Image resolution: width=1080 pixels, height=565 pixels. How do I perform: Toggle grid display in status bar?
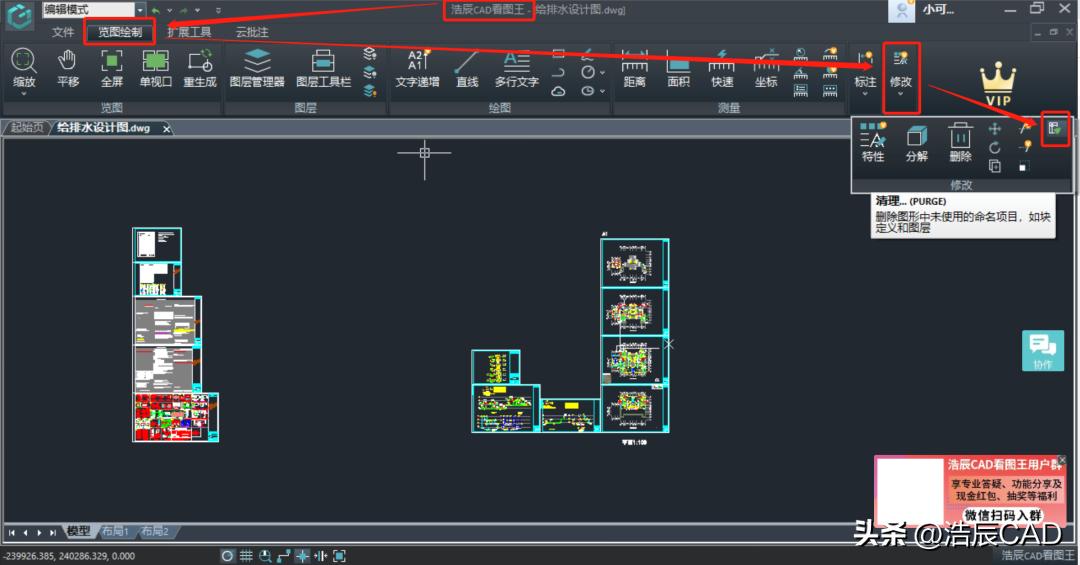(246, 556)
